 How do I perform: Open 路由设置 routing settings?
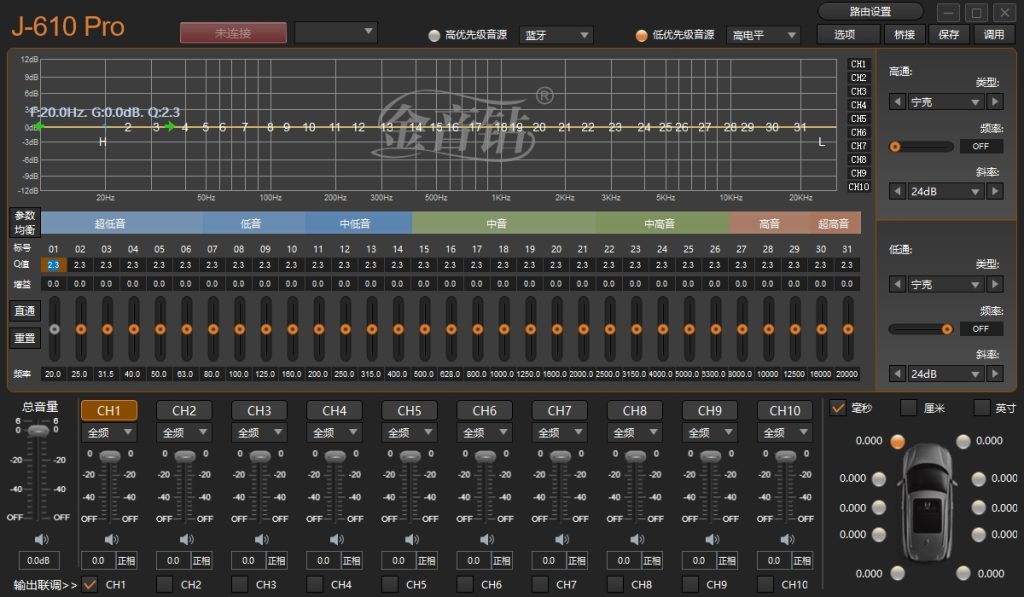(x=870, y=11)
